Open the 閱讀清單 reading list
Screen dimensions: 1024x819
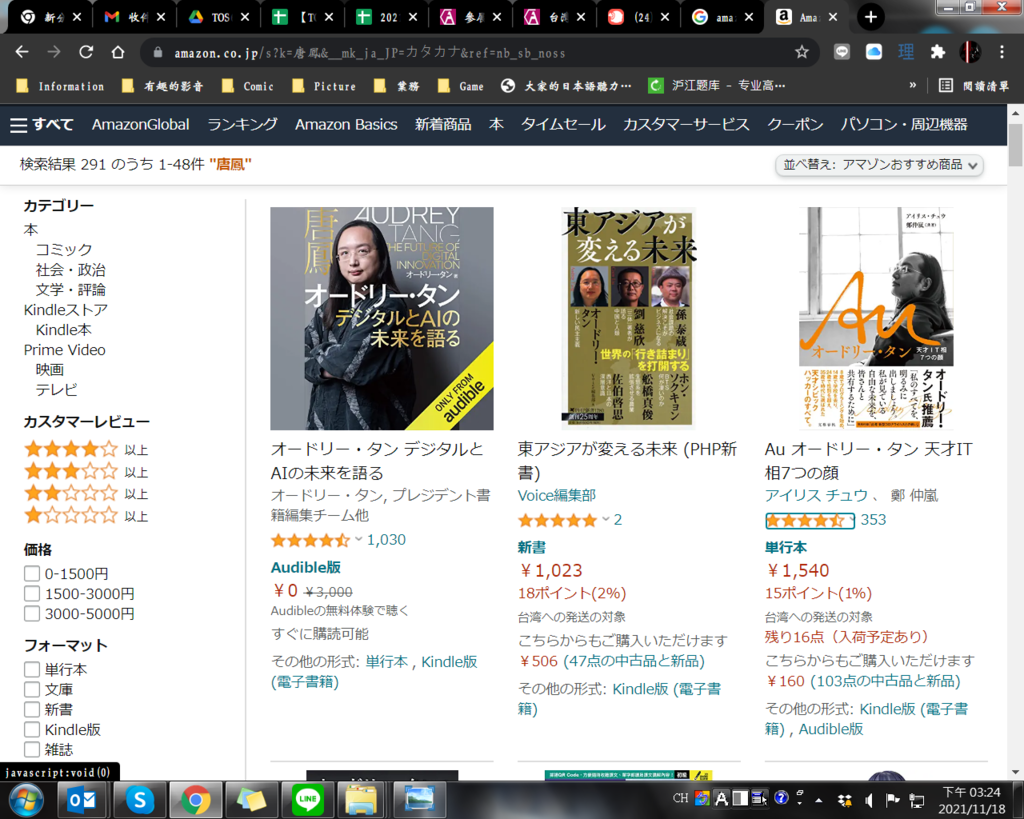(x=974, y=86)
